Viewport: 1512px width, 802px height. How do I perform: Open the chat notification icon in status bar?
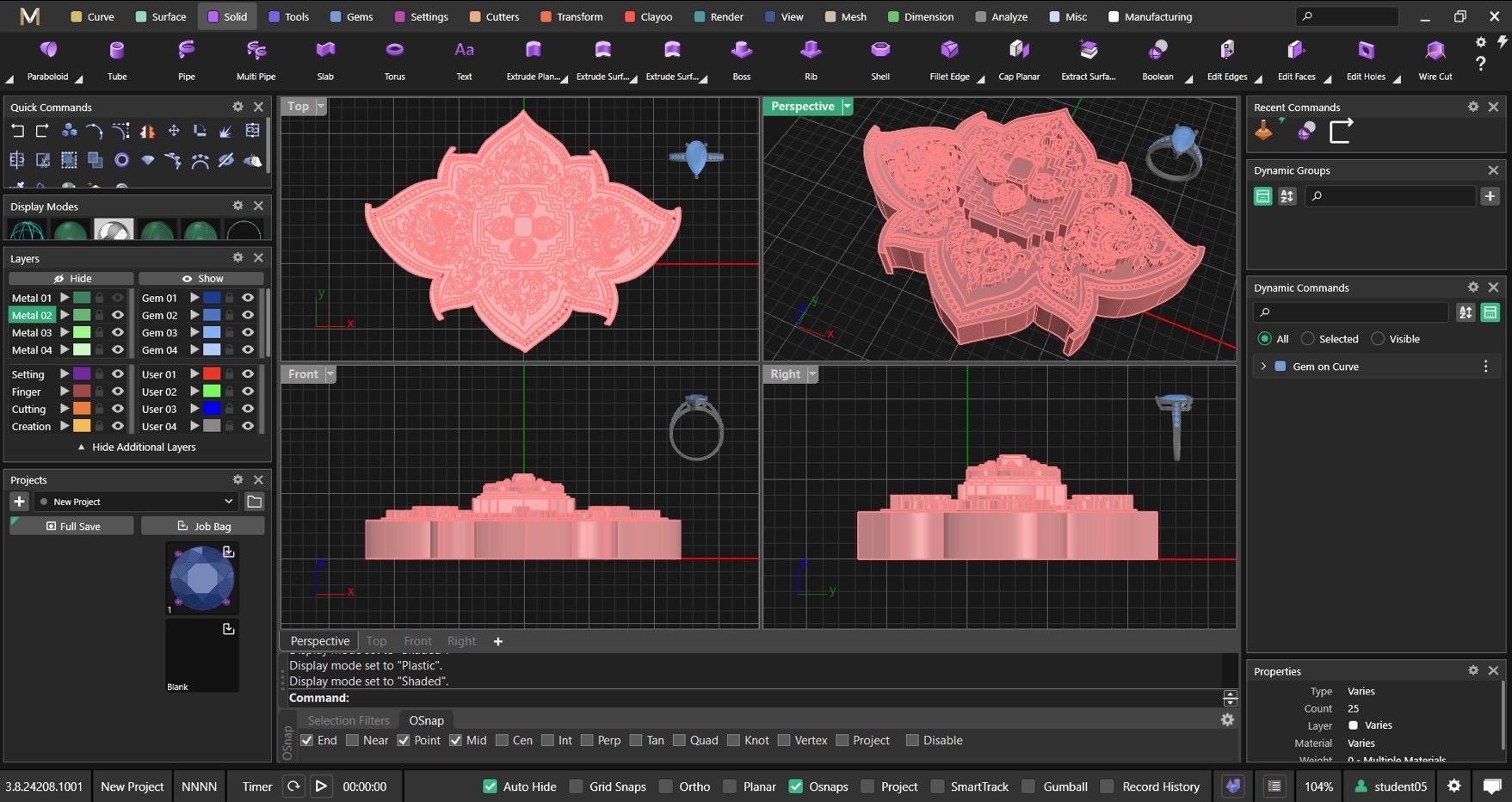point(1492,786)
